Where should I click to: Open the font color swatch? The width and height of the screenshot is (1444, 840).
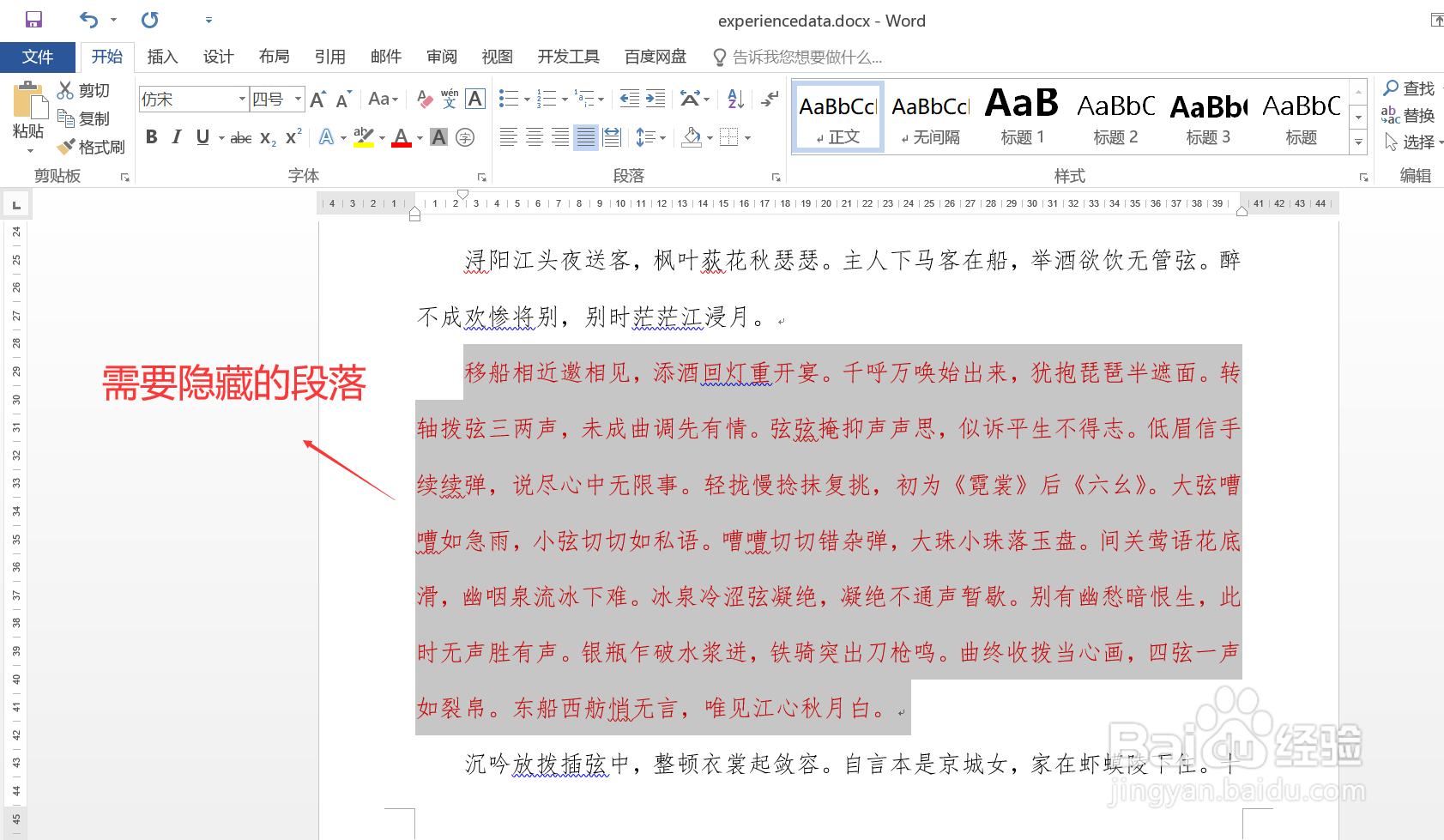401,136
